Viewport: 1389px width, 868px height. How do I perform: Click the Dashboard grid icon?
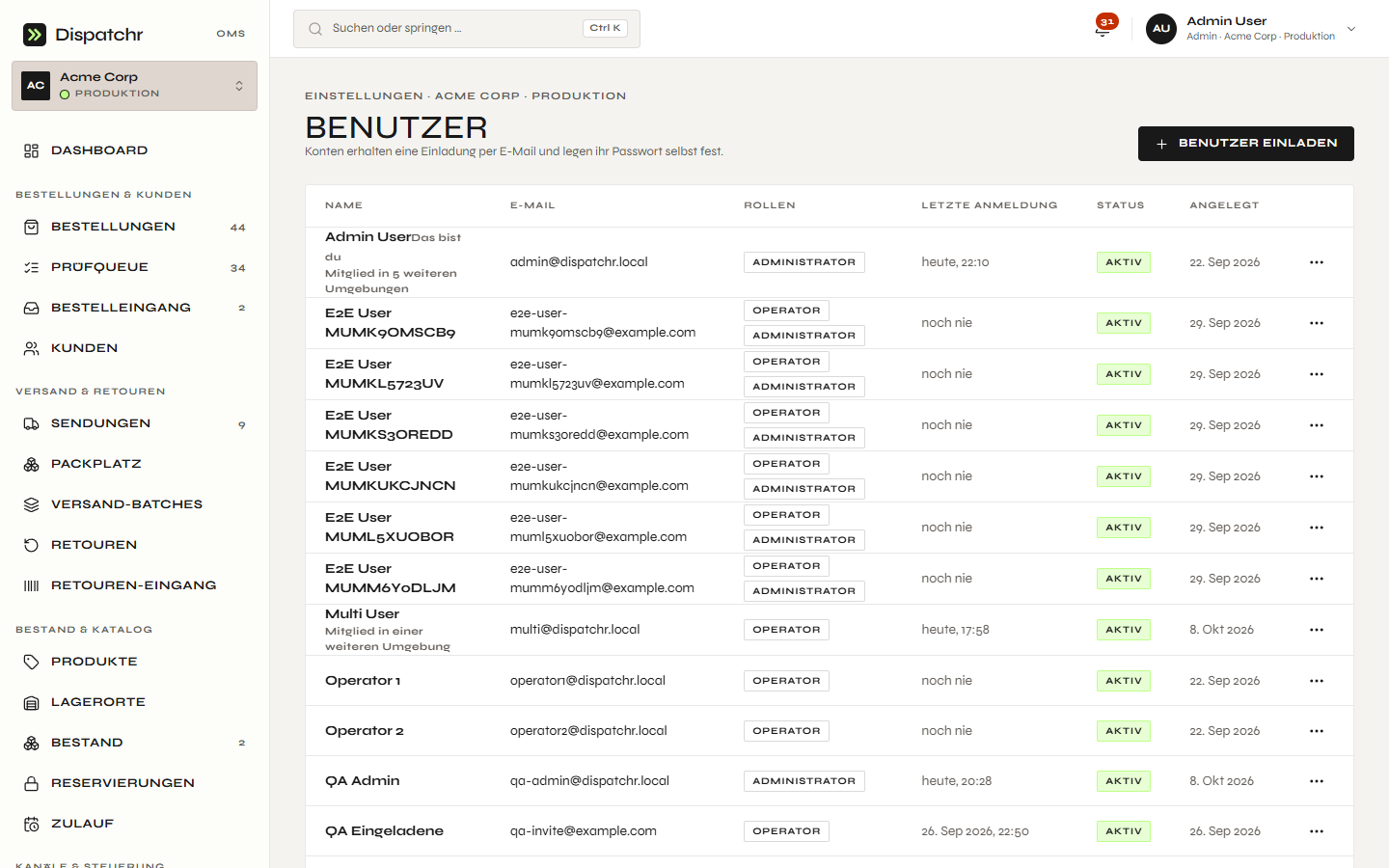(32, 150)
